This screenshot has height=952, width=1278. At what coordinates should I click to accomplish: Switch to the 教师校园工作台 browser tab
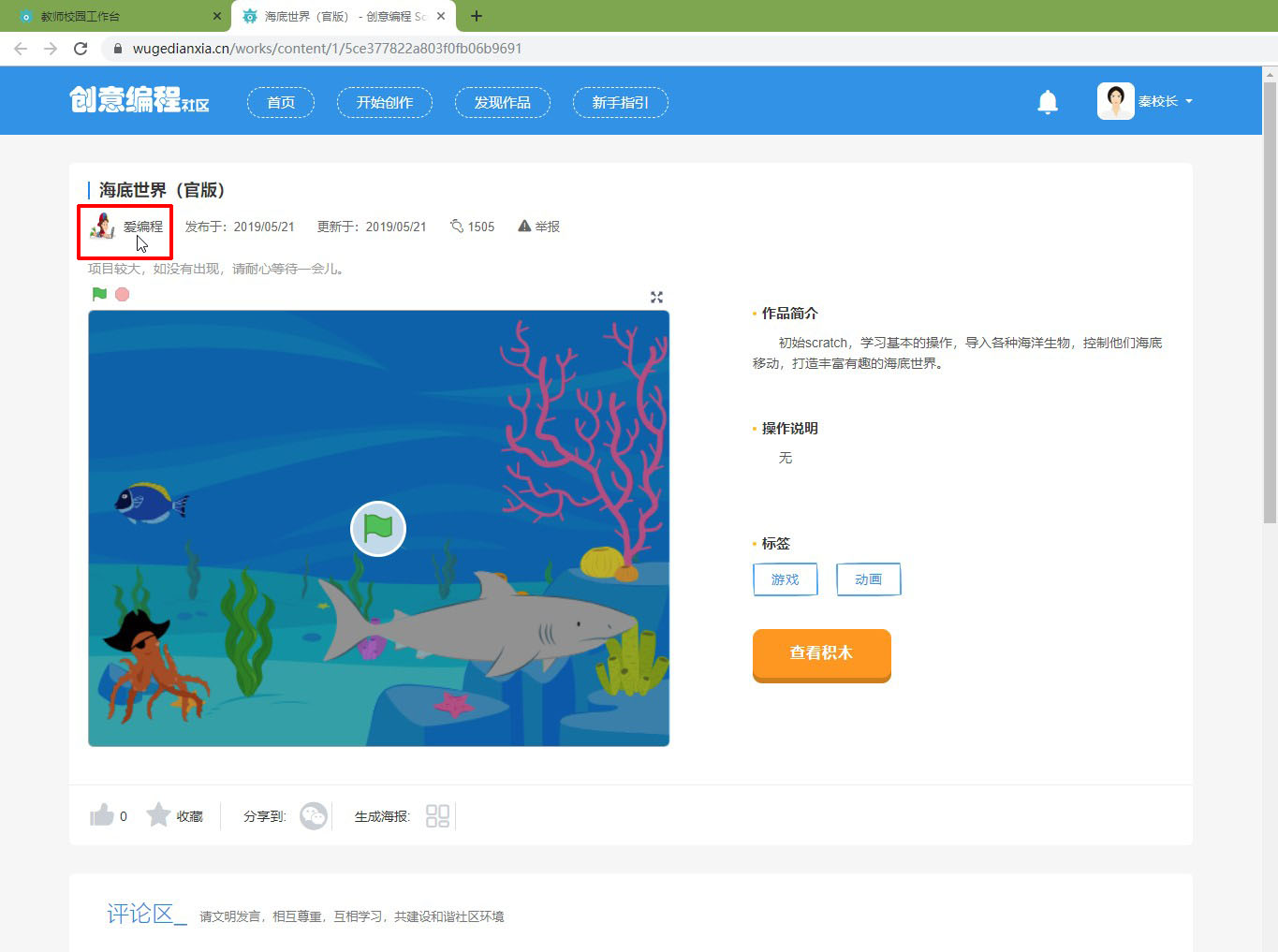pyautogui.click(x=117, y=16)
